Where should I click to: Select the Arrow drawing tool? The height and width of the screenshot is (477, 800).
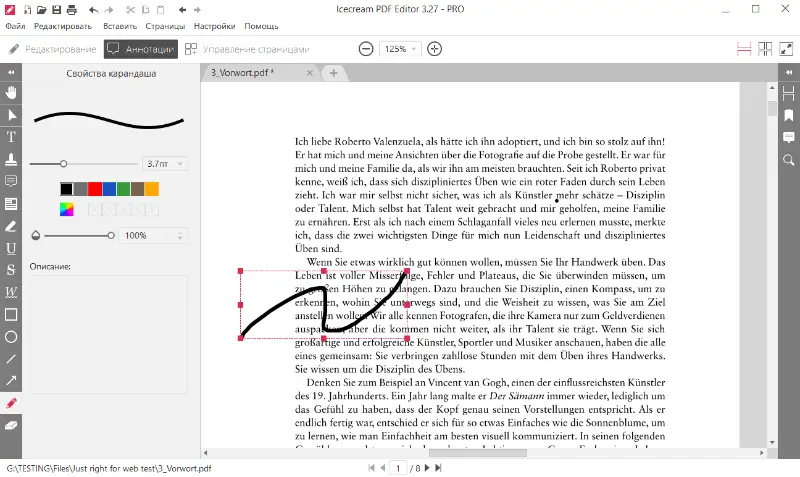11,381
